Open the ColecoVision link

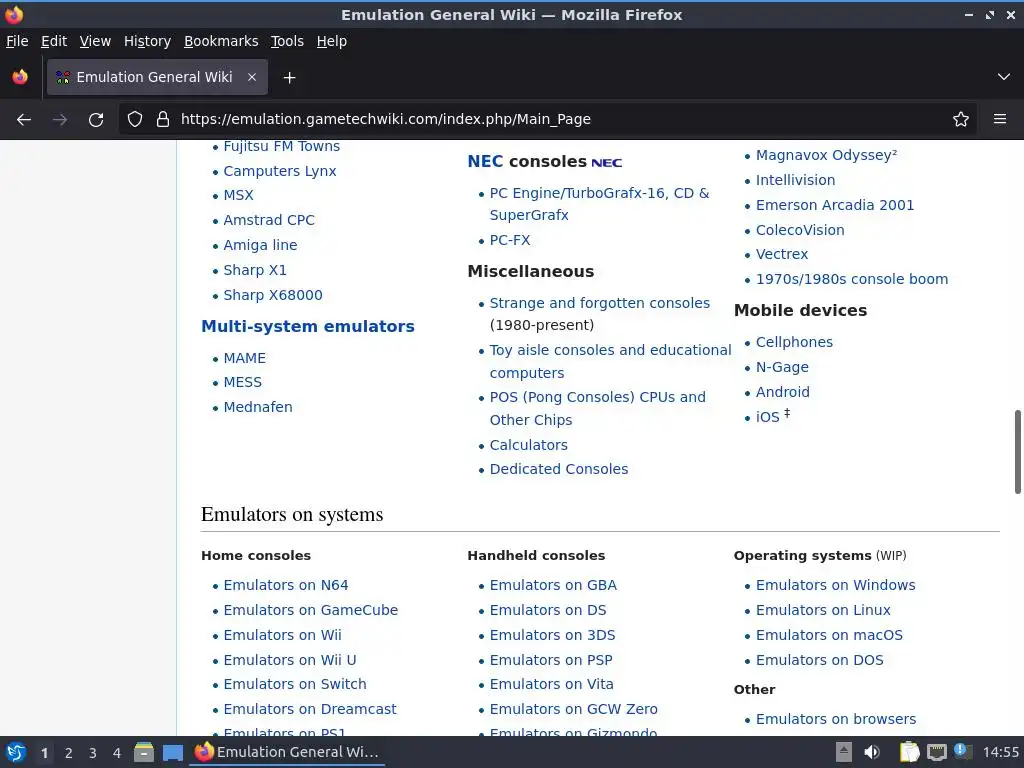click(800, 231)
